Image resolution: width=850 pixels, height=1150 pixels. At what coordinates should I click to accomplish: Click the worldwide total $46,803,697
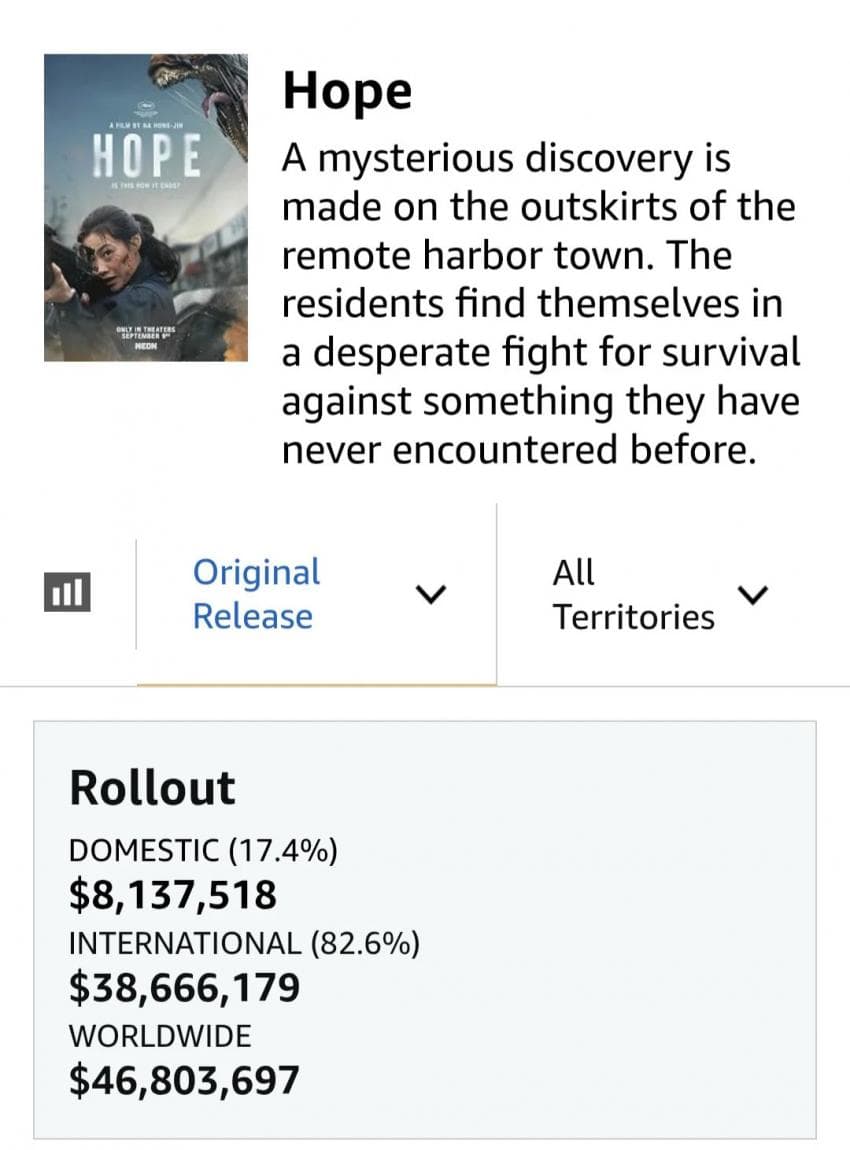coord(184,1080)
